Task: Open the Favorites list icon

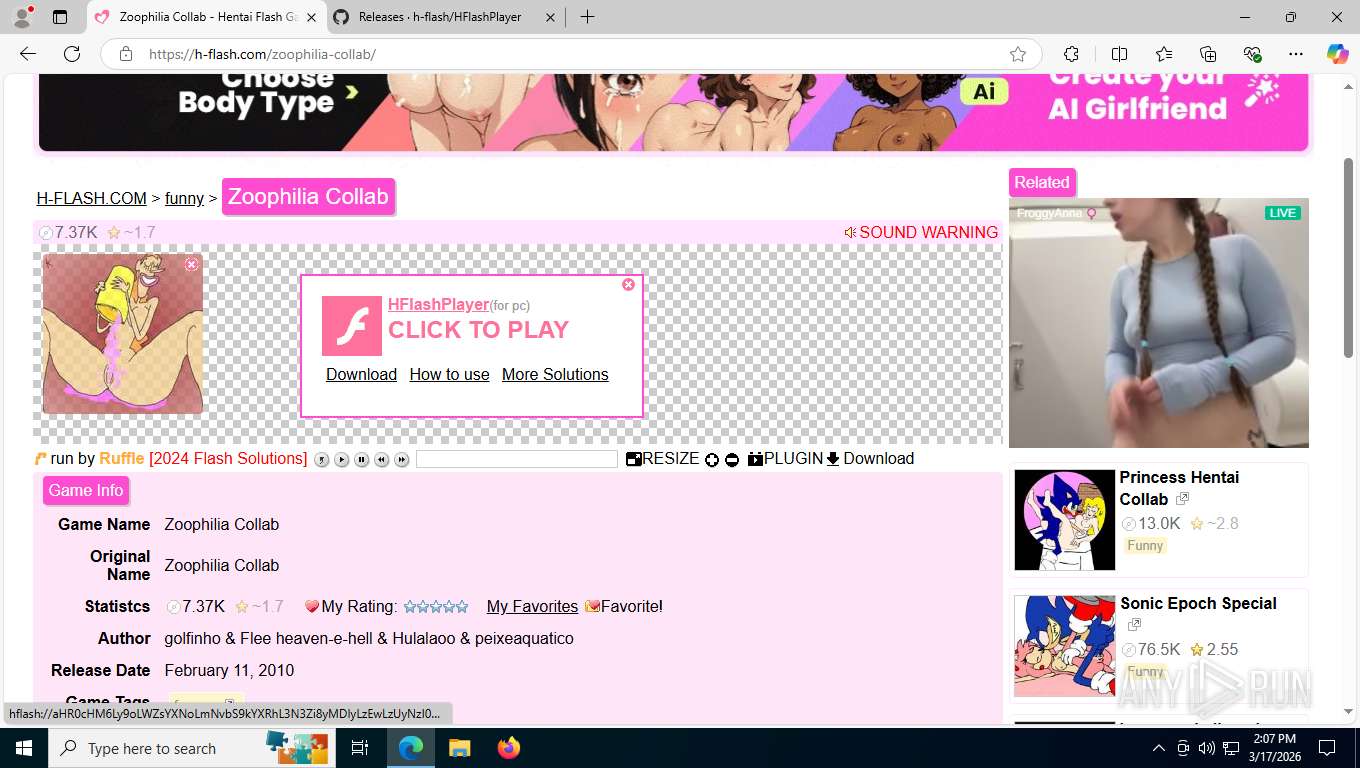Action: click(x=1164, y=54)
